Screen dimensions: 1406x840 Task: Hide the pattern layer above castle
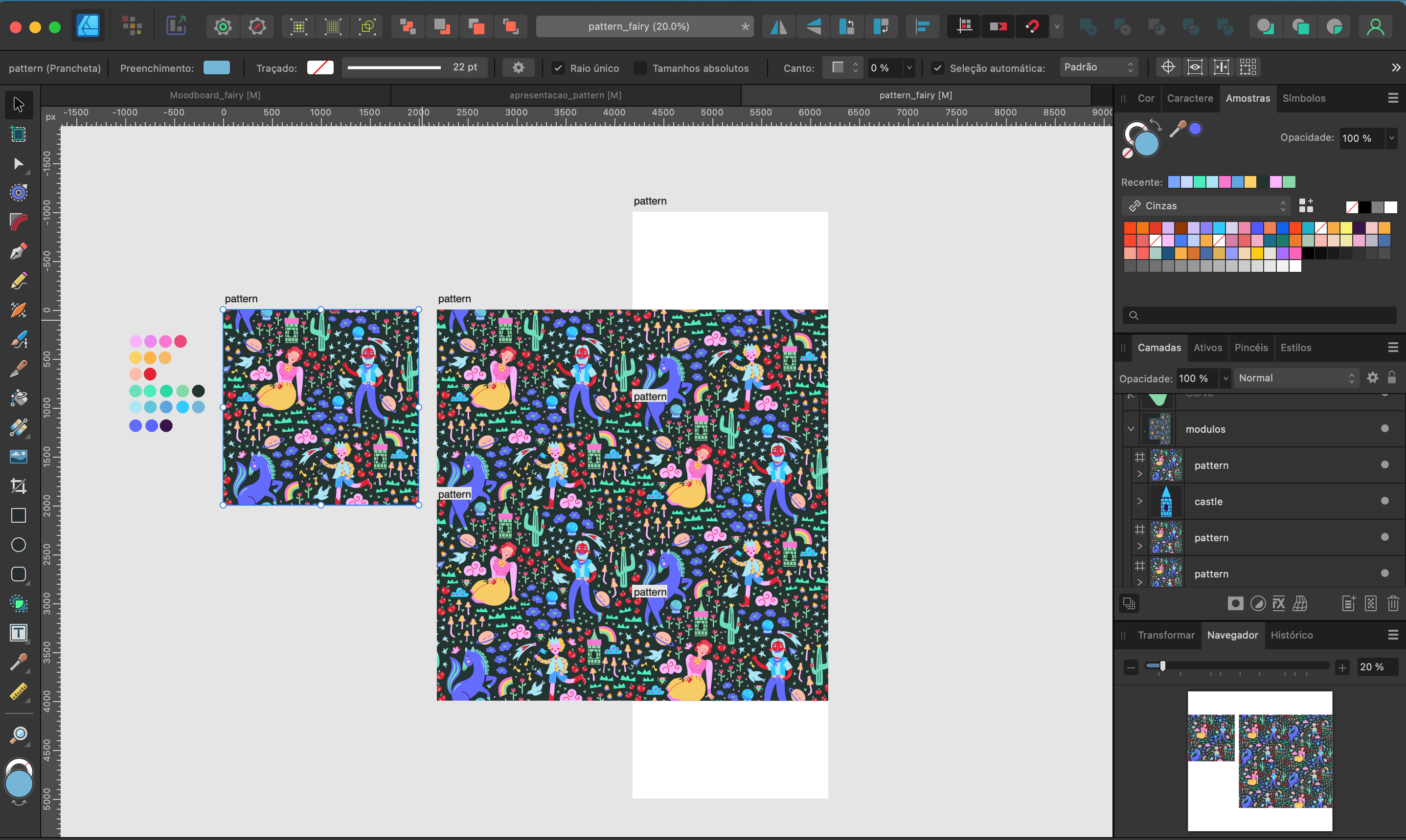(1384, 464)
